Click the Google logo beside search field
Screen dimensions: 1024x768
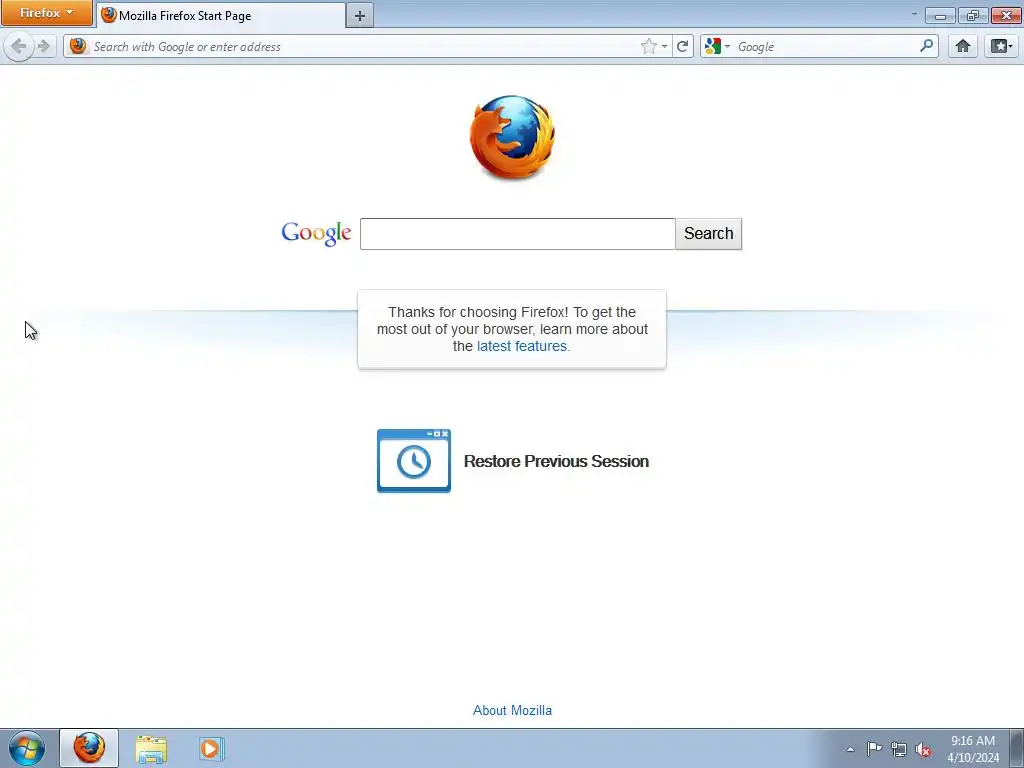316,233
